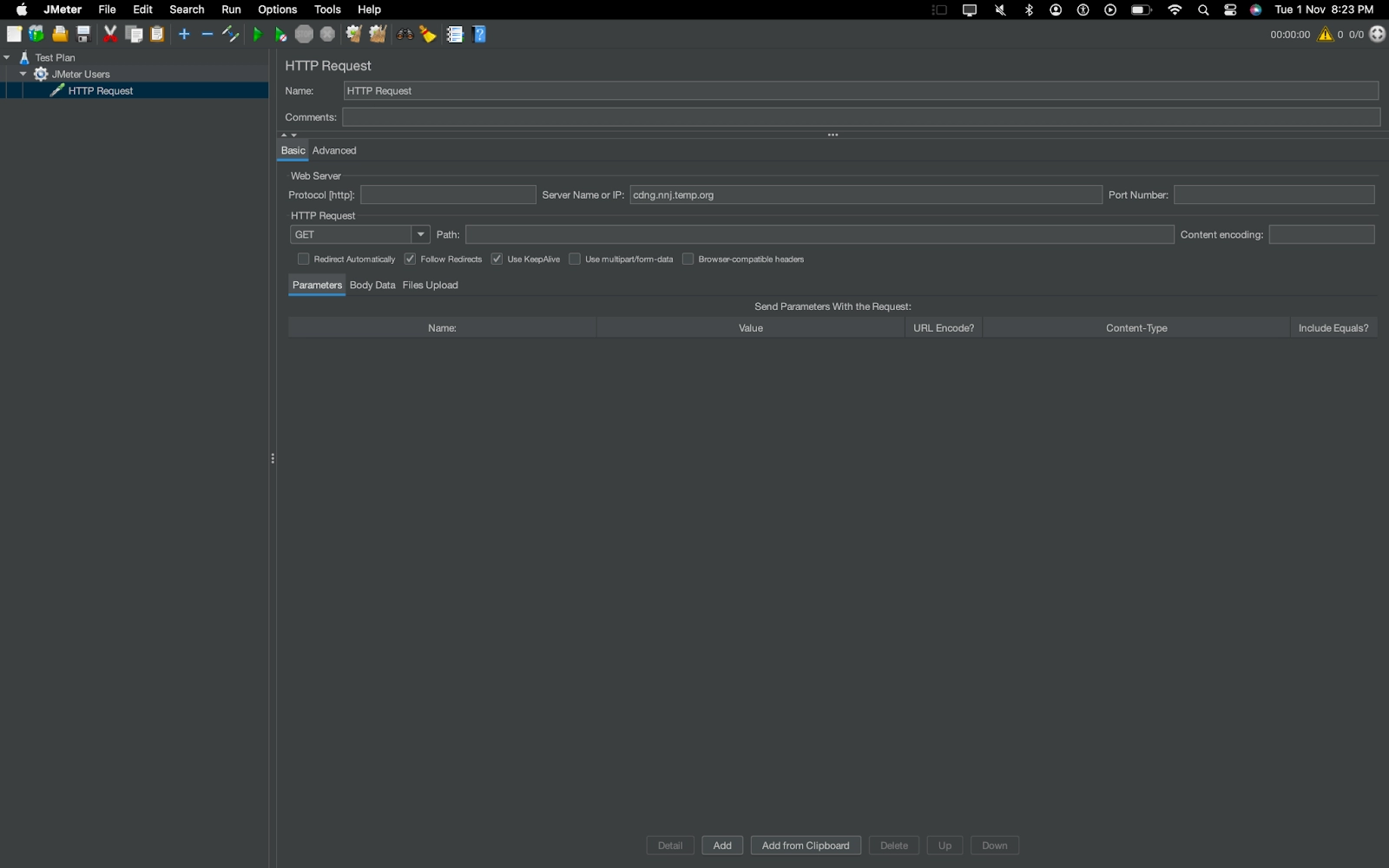Click the remote engines globe icon in the toolbar corner
Screen dimensions: 1389x868
(1377, 34)
